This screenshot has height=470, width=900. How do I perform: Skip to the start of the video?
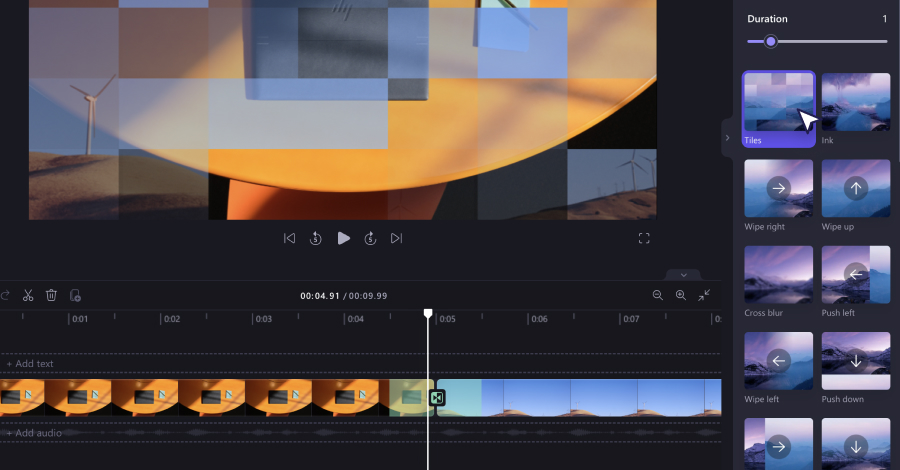tap(289, 238)
